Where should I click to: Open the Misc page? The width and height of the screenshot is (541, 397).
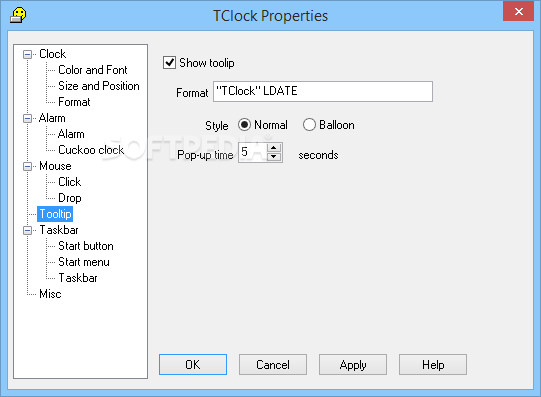click(x=50, y=294)
